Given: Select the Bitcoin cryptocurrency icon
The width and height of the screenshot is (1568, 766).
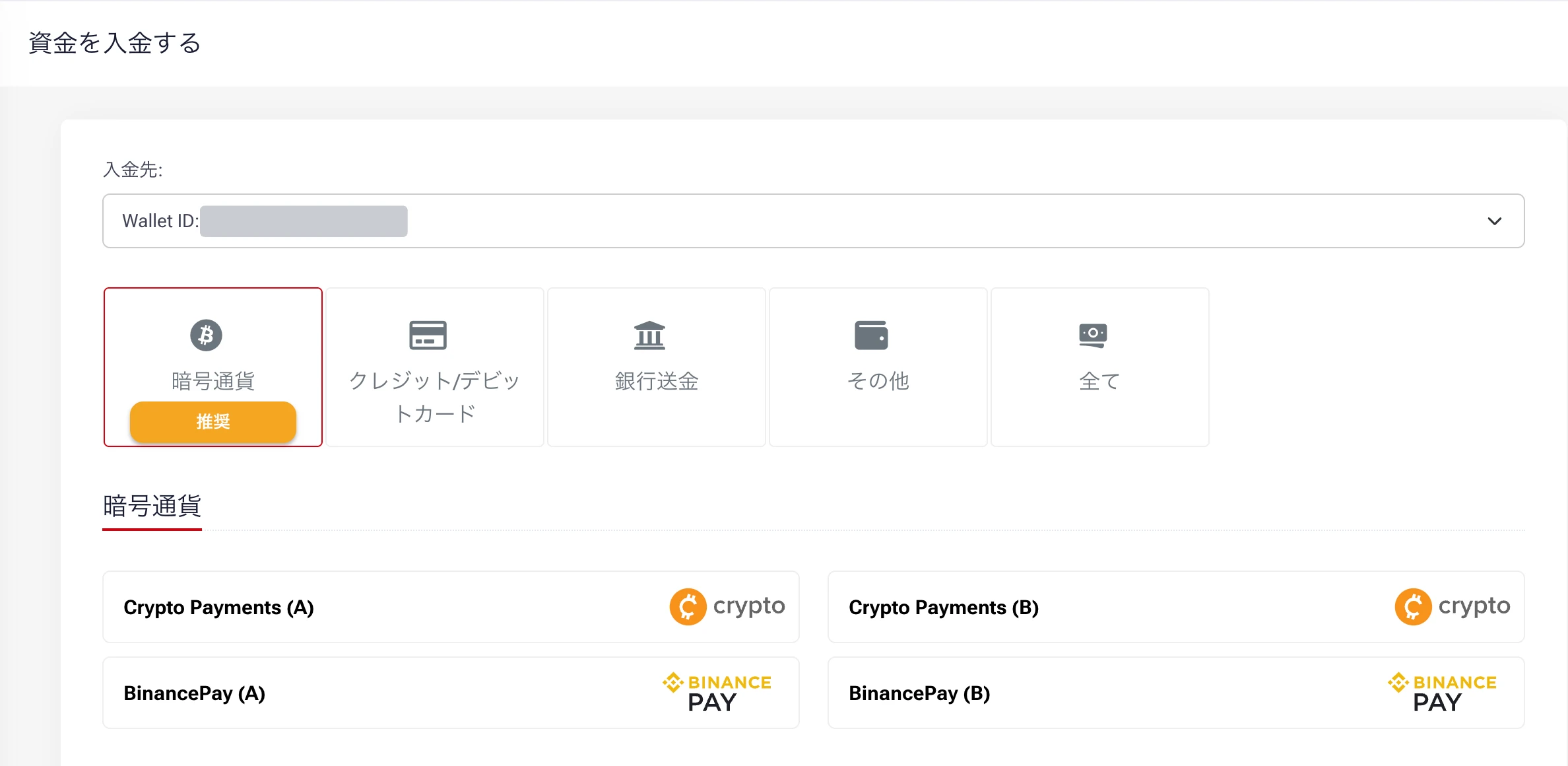Looking at the screenshot, I should (207, 335).
